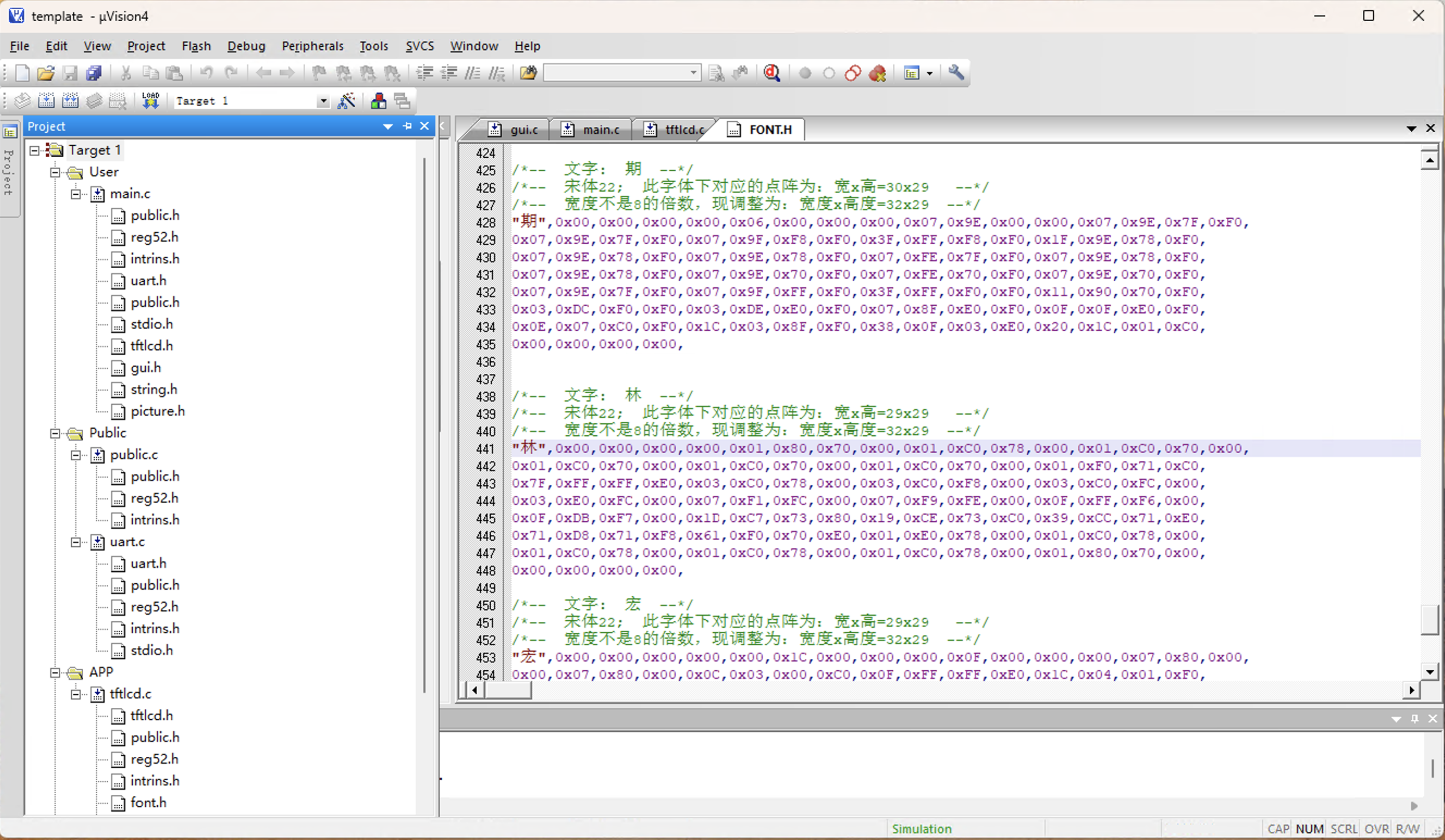This screenshot has width=1445, height=840.
Task: Collapse the User group in project tree
Action: pyautogui.click(x=55, y=172)
